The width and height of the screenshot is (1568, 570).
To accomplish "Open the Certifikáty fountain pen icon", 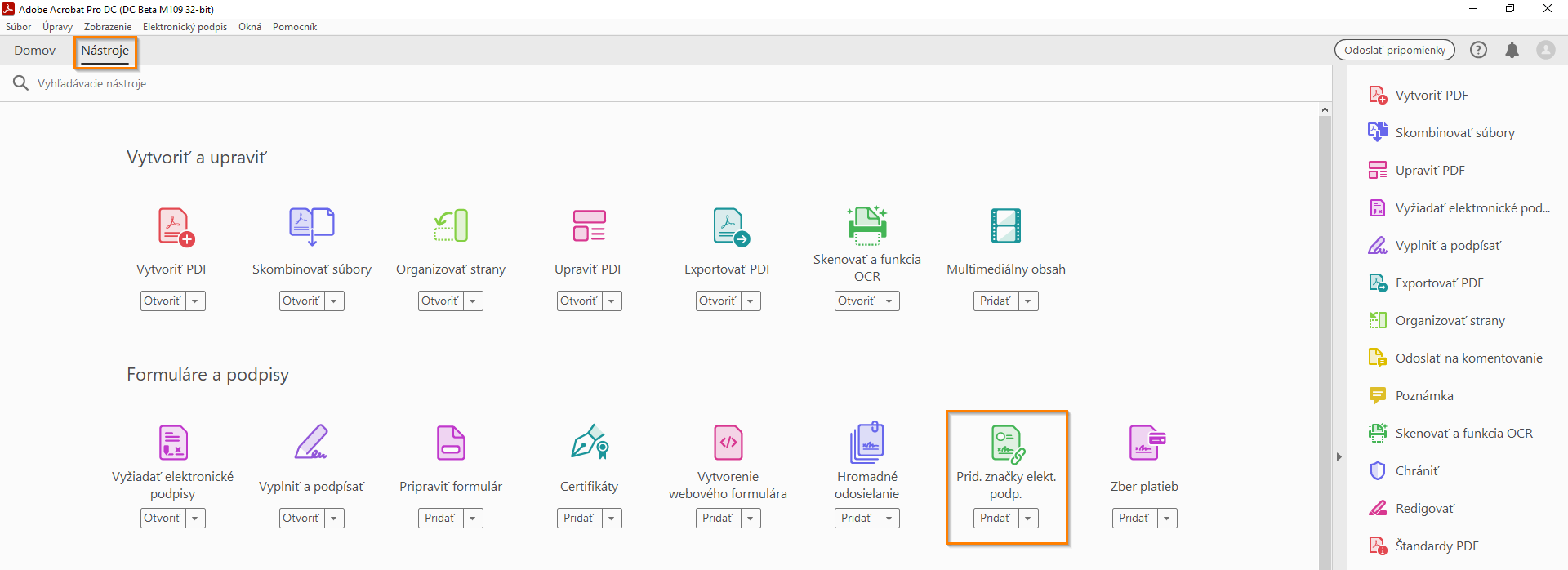I will click(590, 442).
